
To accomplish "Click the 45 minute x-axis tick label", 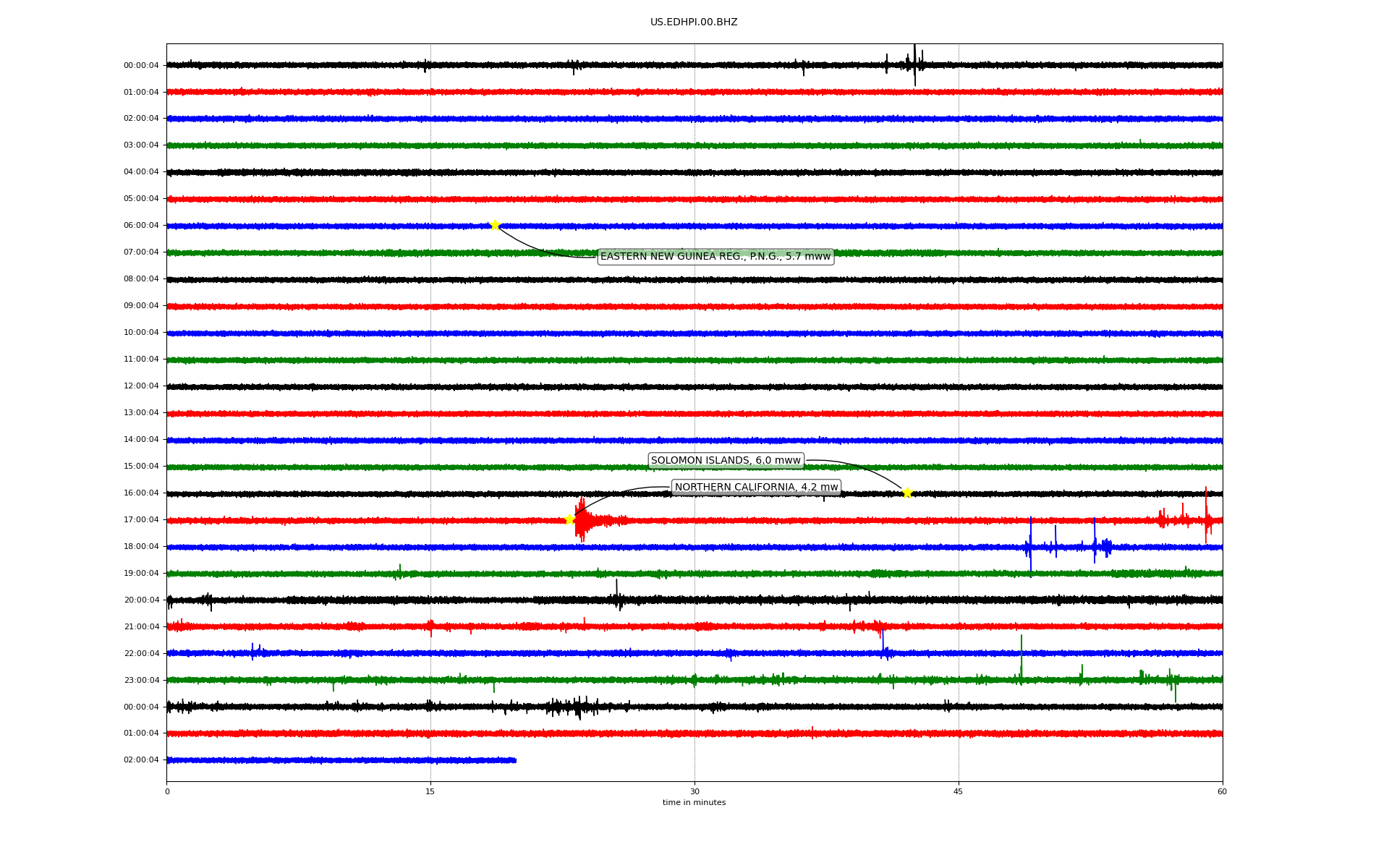I will pyautogui.click(x=958, y=791).
